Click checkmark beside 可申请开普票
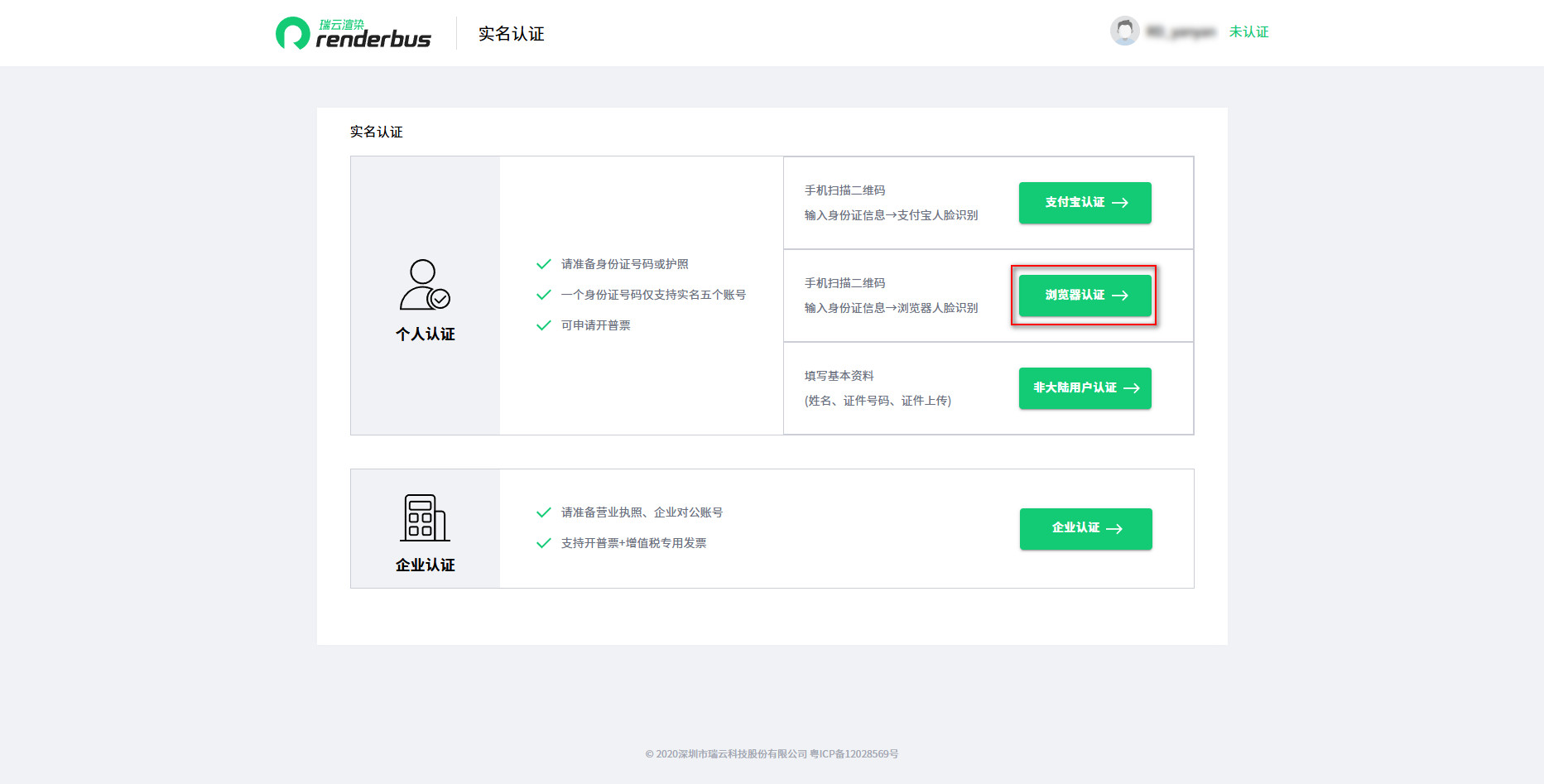 (544, 325)
